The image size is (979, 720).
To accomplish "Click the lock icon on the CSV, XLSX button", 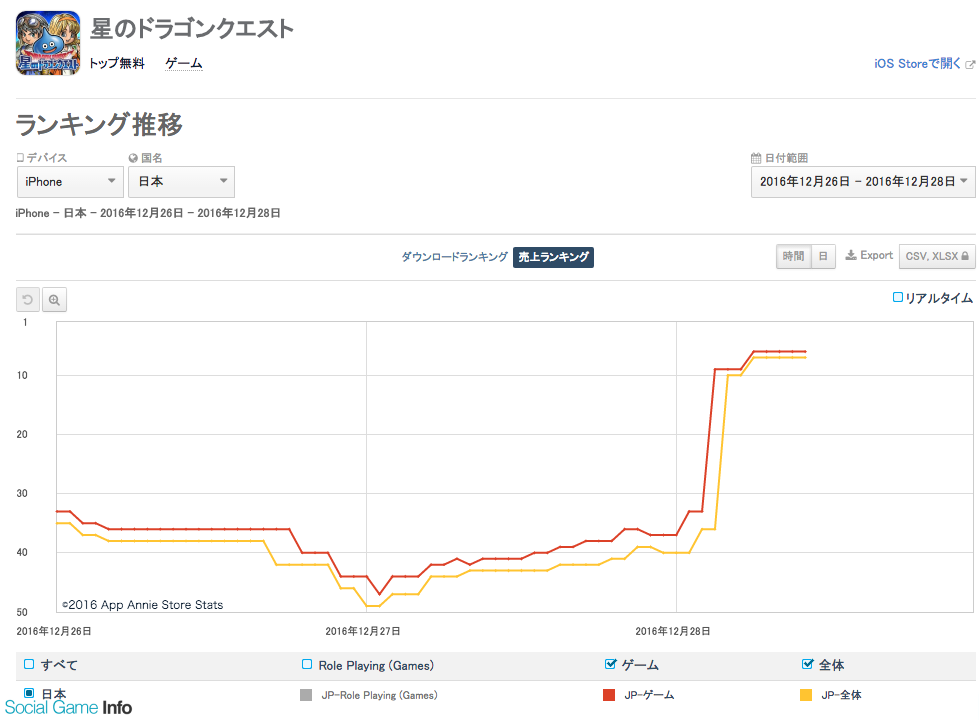I will (965, 256).
